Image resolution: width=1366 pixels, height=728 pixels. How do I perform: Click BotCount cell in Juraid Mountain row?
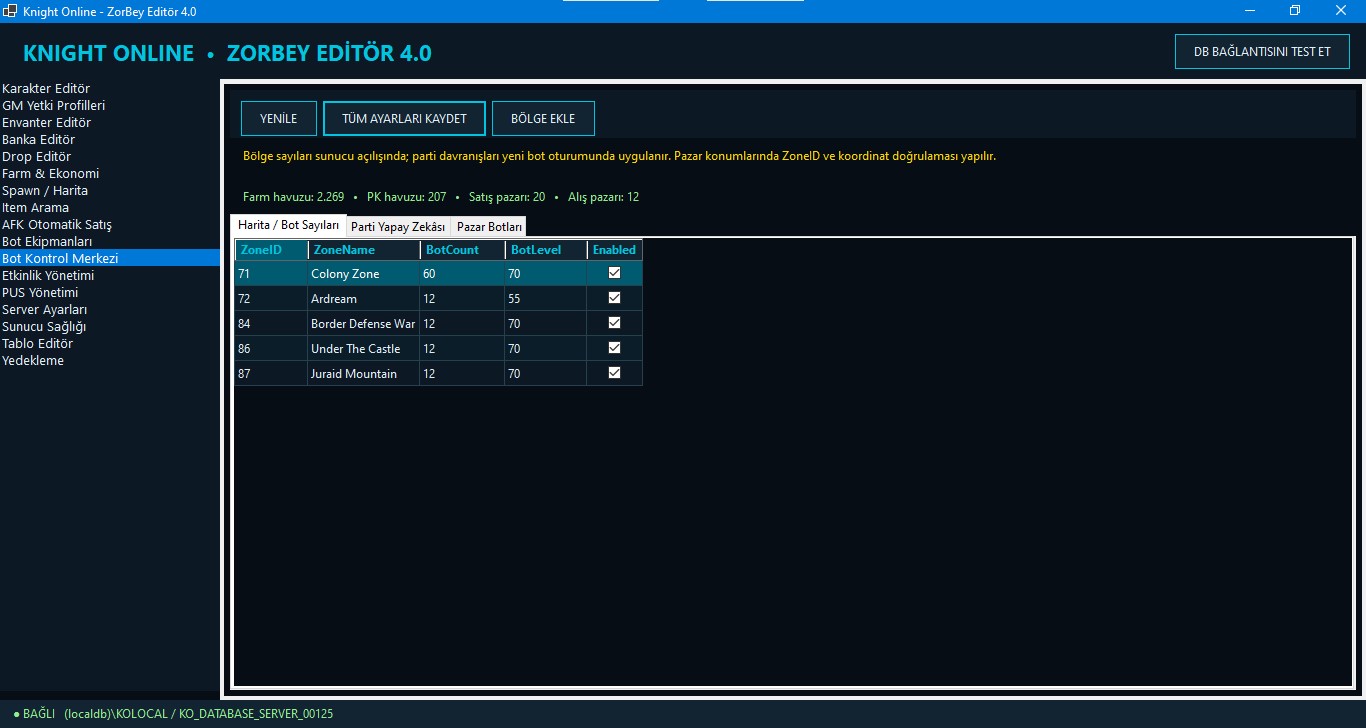coord(462,373)
